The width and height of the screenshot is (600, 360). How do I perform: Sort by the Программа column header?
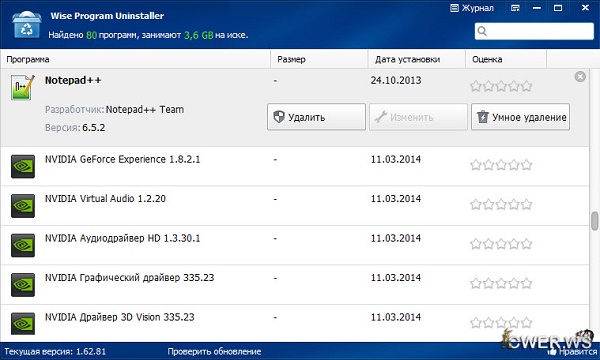point(135,59)
